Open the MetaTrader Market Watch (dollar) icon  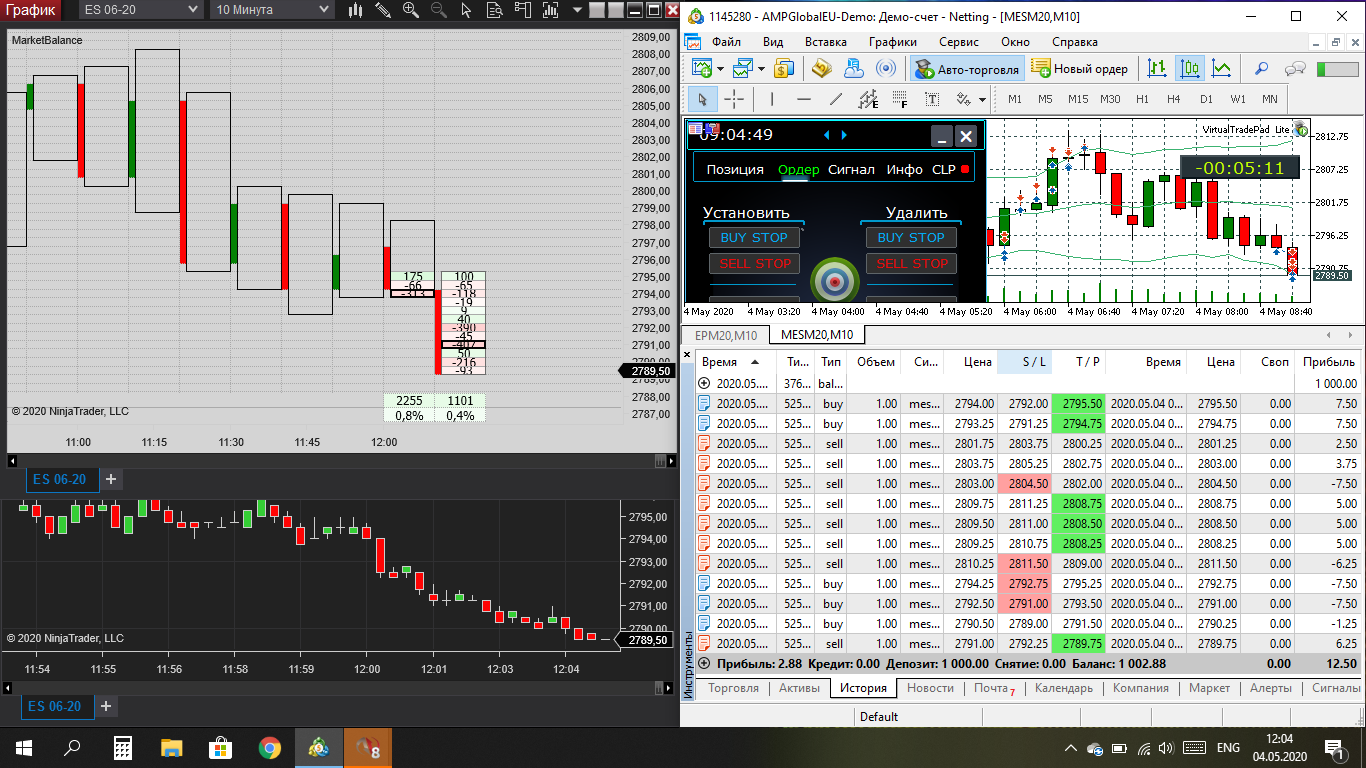point(784,68)
